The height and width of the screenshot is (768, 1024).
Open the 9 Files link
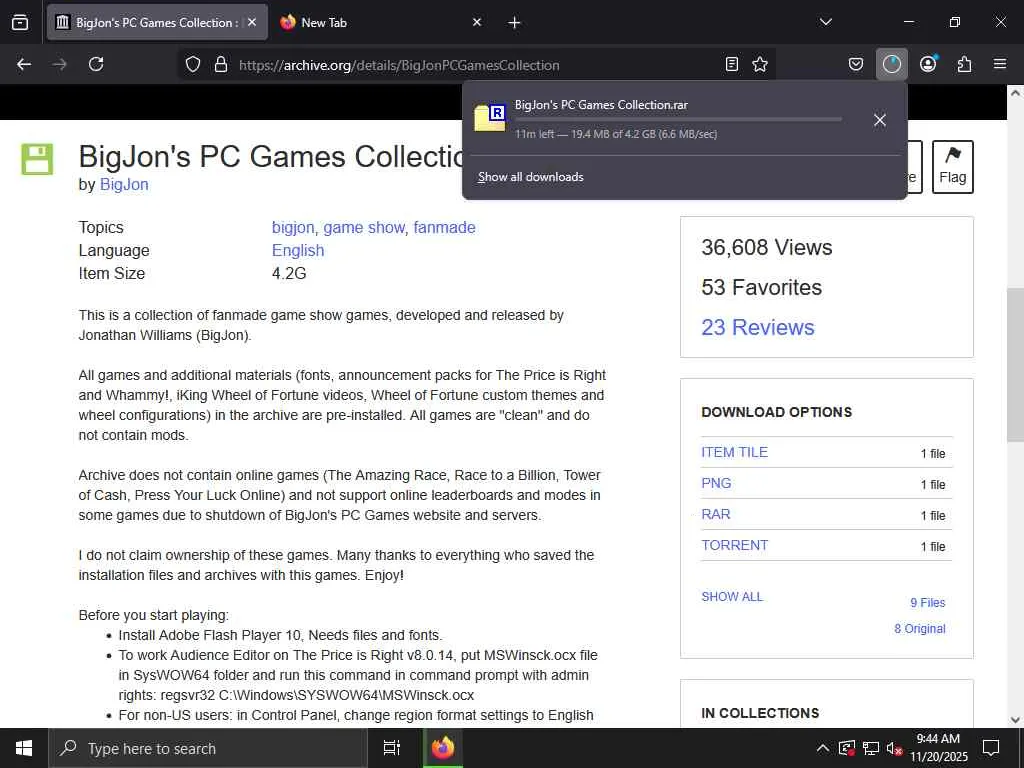[928, 603]
